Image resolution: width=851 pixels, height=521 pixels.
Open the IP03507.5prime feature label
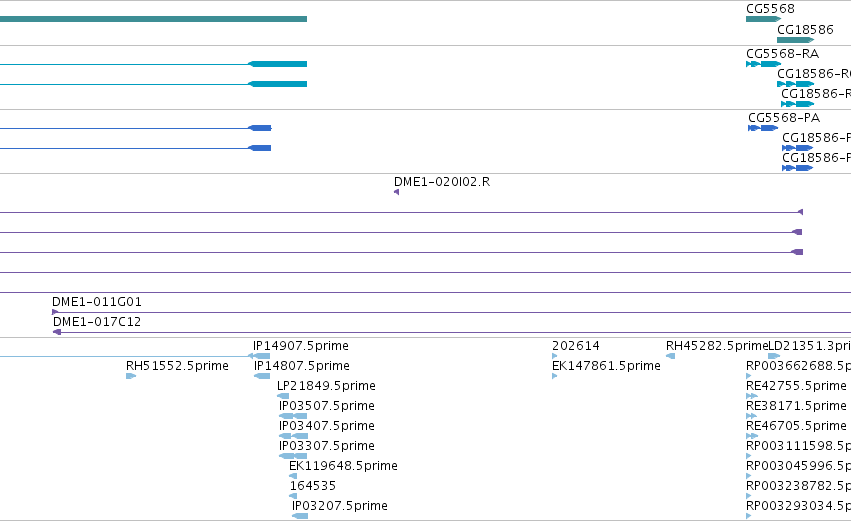pyautogui.click(x=327, y=406)
